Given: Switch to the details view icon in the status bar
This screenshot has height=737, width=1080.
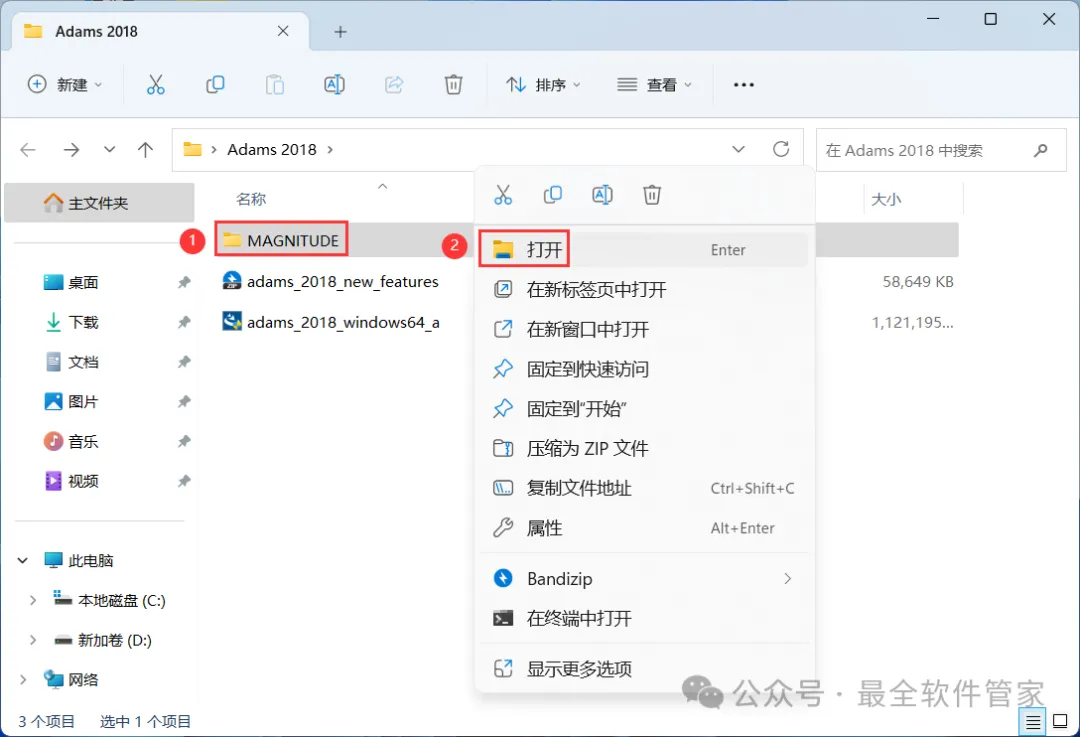Looking at the screenshot, I should pyautogui.click(x=1032, y=722).
